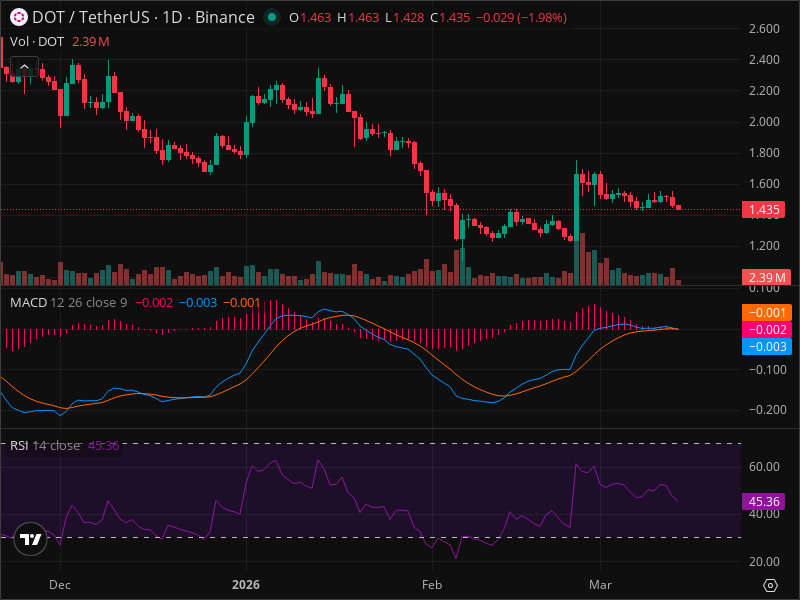Select the Vol · DOT indicator legend
Image resolution: width=800 pixels, height=600 pixels.
tap(37, 42)
